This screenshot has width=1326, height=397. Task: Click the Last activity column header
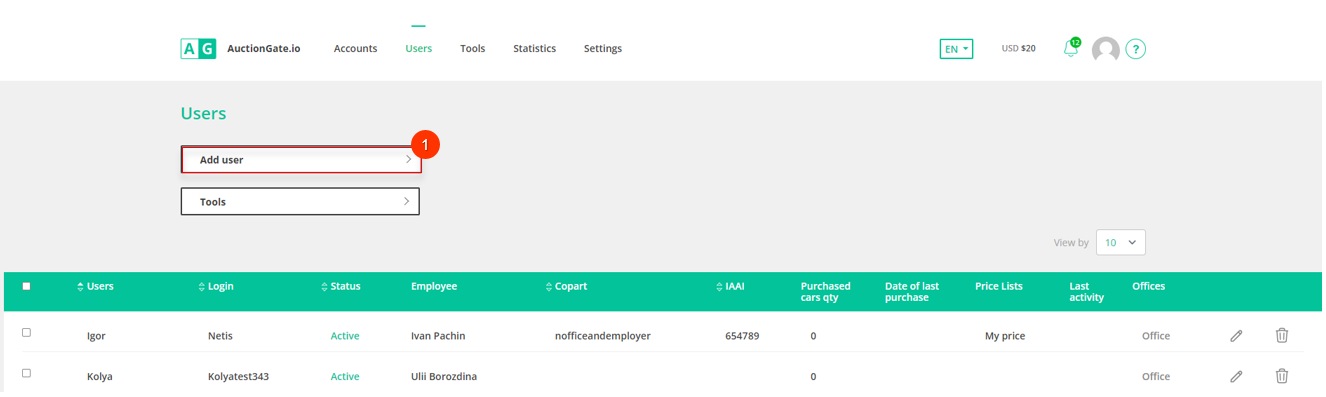1087,292
